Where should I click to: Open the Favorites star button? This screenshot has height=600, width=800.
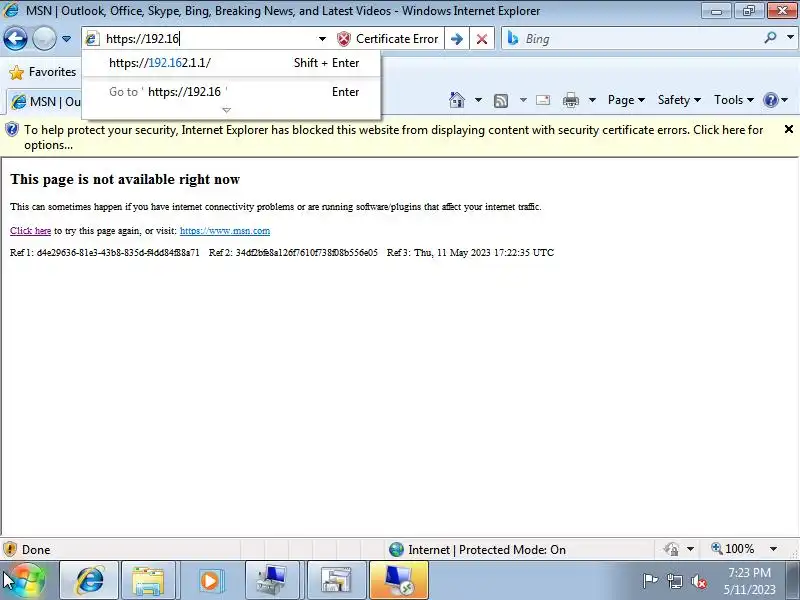(43, 72)
